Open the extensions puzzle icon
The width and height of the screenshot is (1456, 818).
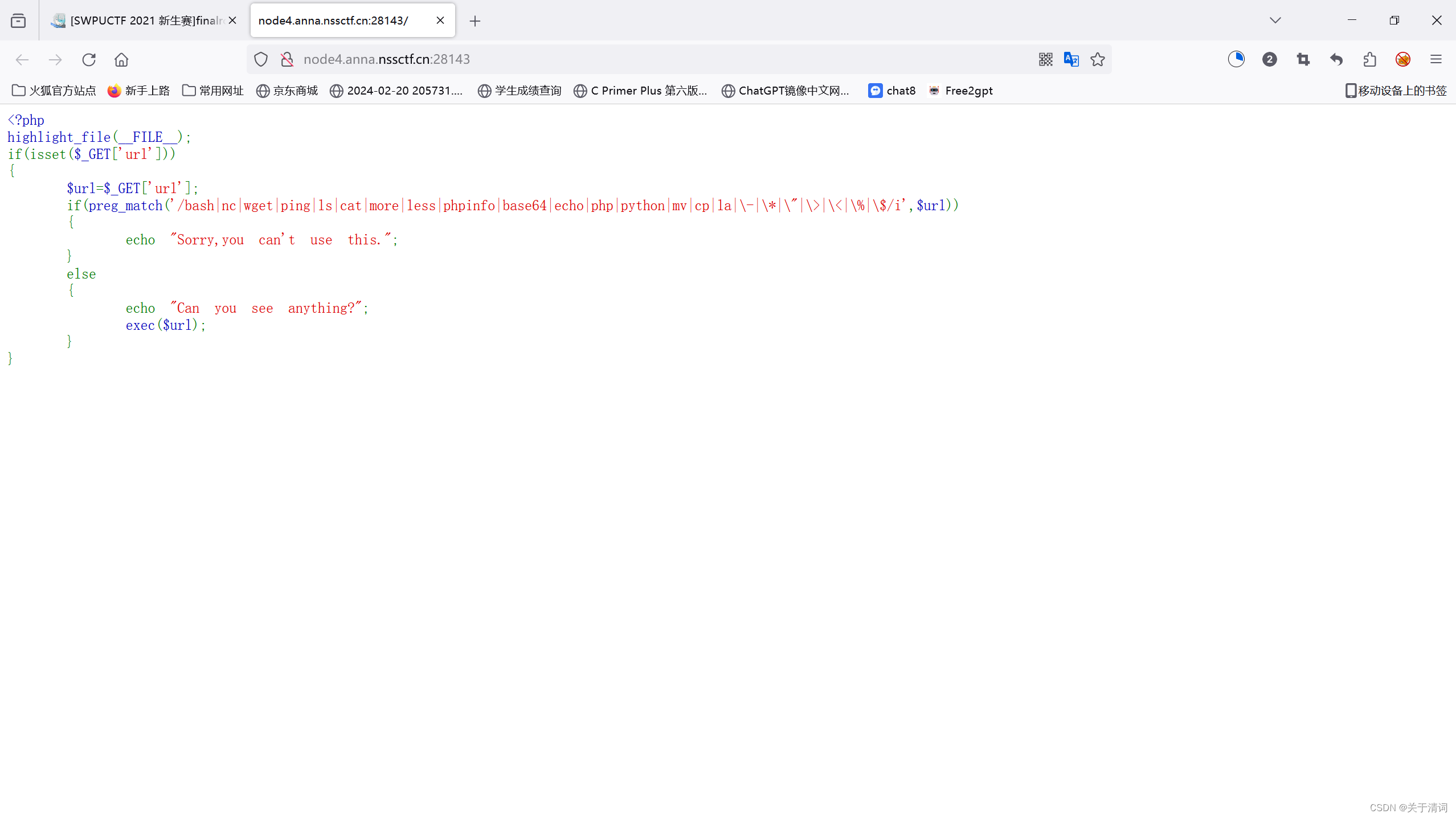(1369, 59)
